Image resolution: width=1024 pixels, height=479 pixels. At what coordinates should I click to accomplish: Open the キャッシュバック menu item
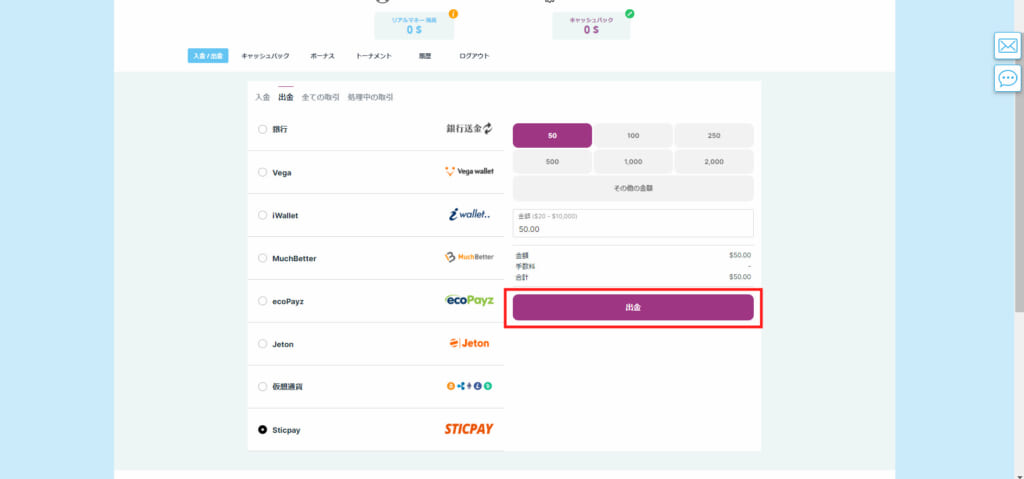click(265, 56)
